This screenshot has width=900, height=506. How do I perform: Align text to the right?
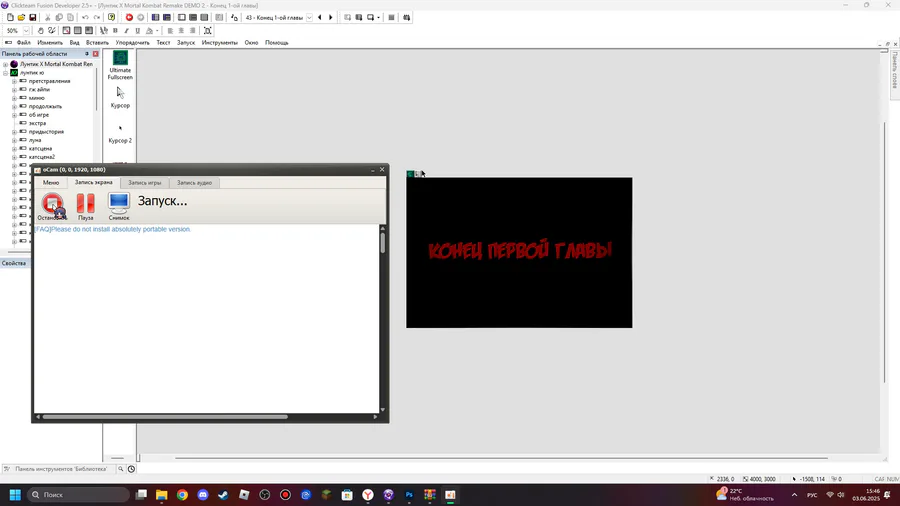click(x=192, y=30)
